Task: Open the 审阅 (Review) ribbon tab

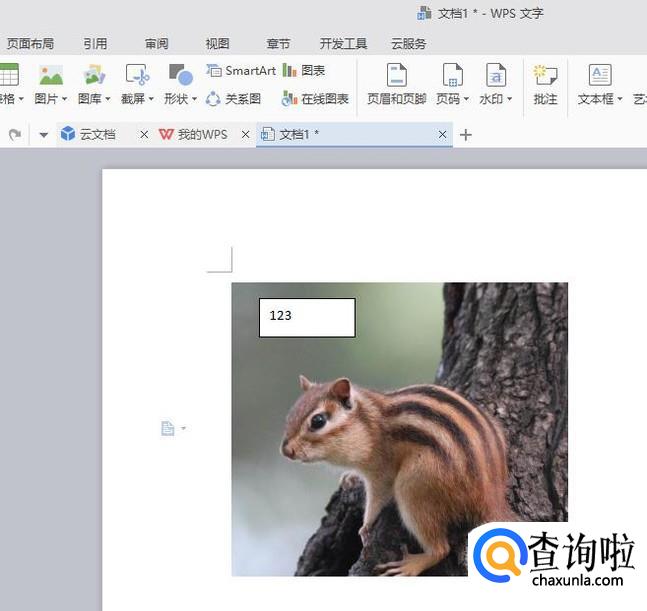Action: click(x=157, y=44)
